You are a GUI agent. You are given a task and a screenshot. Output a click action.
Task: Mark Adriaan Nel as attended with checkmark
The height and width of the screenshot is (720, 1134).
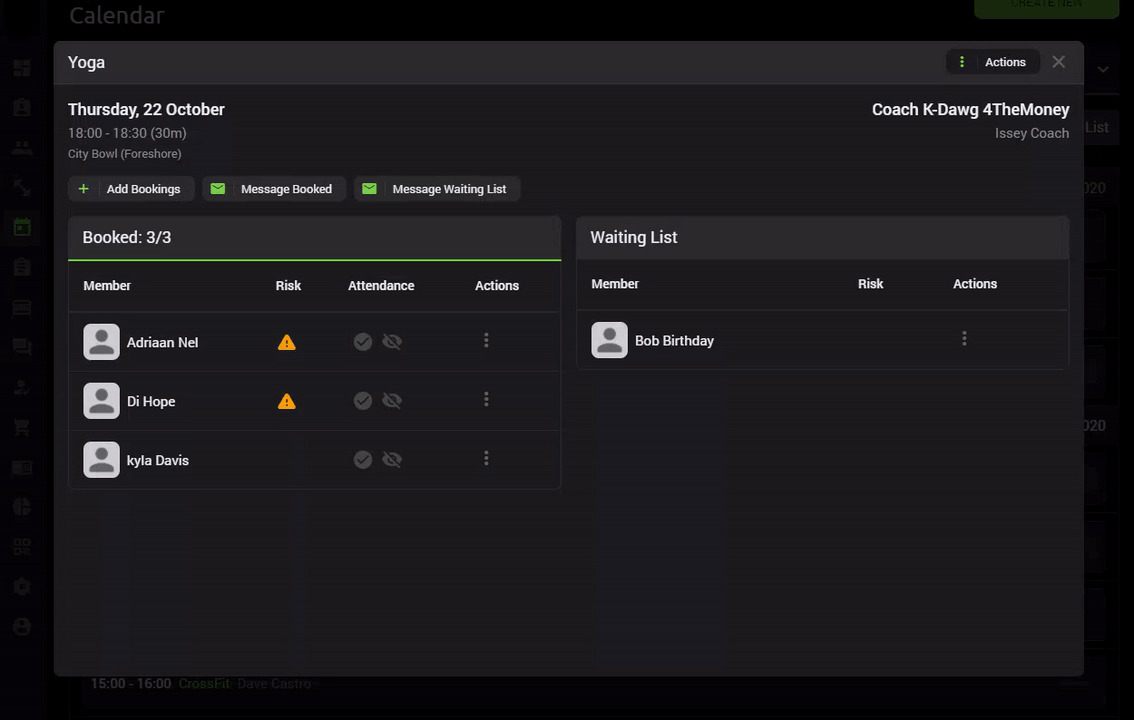(x=362, y=341)
